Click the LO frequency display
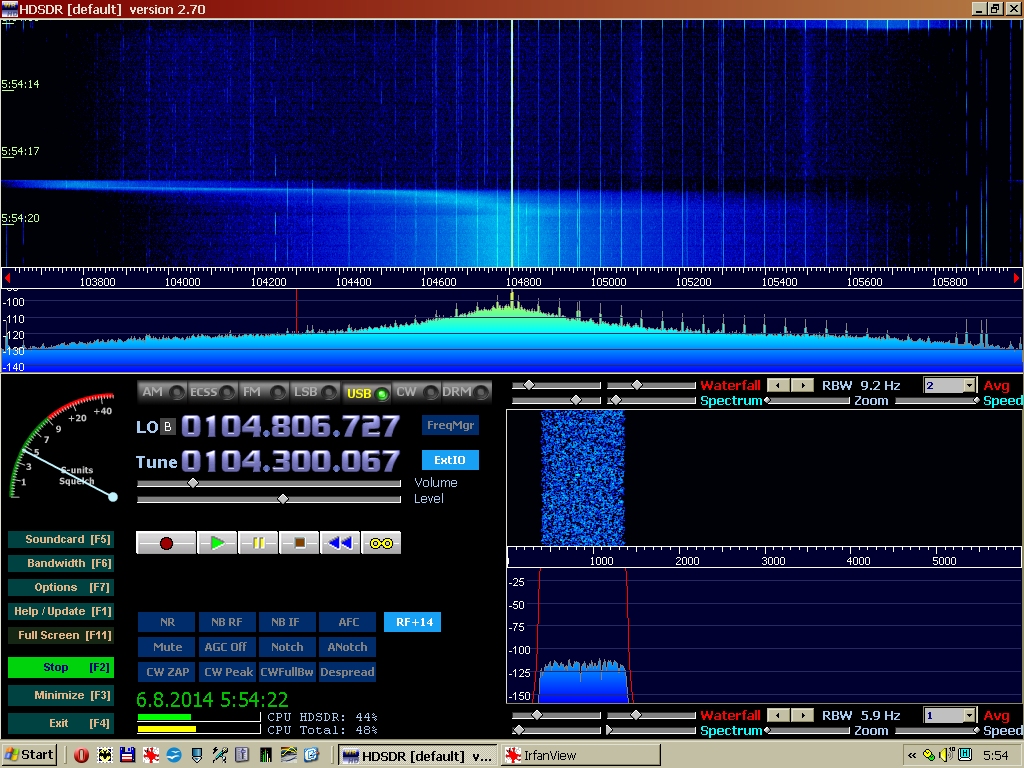 click(290, 426)
